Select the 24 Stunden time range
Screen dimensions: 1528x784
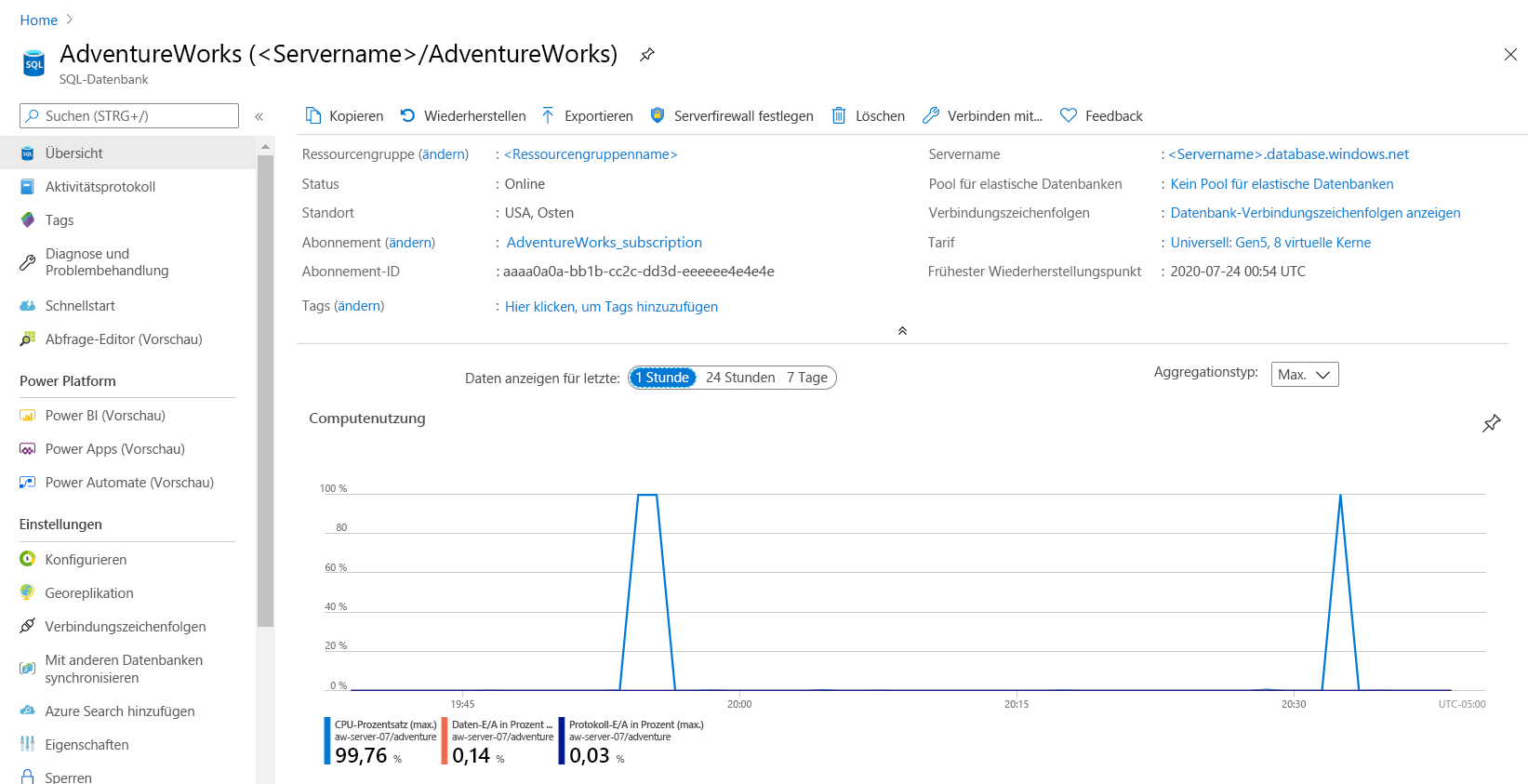[x=740, y=378]
